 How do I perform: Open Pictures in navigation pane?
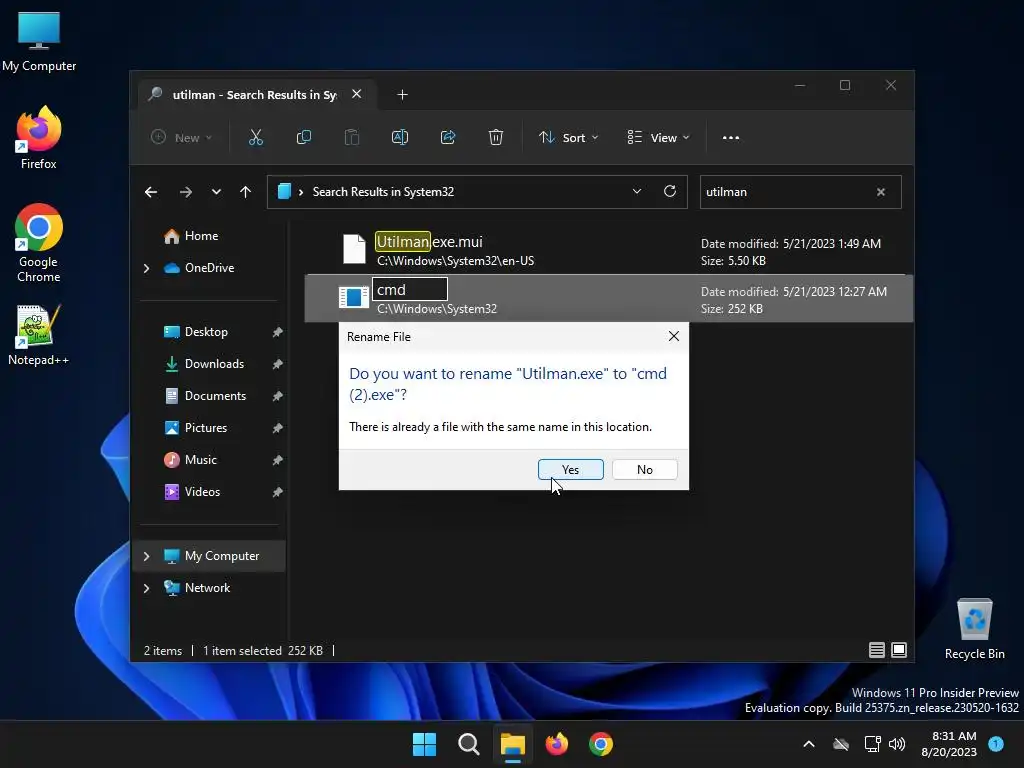[x=195, y=428]
